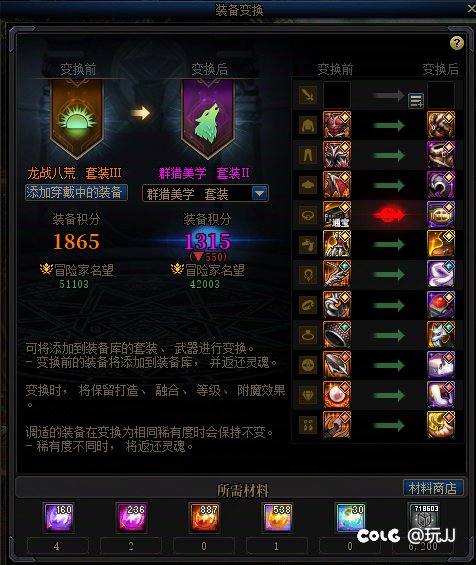Click the yellow question mark help icon

coord(457,43)
